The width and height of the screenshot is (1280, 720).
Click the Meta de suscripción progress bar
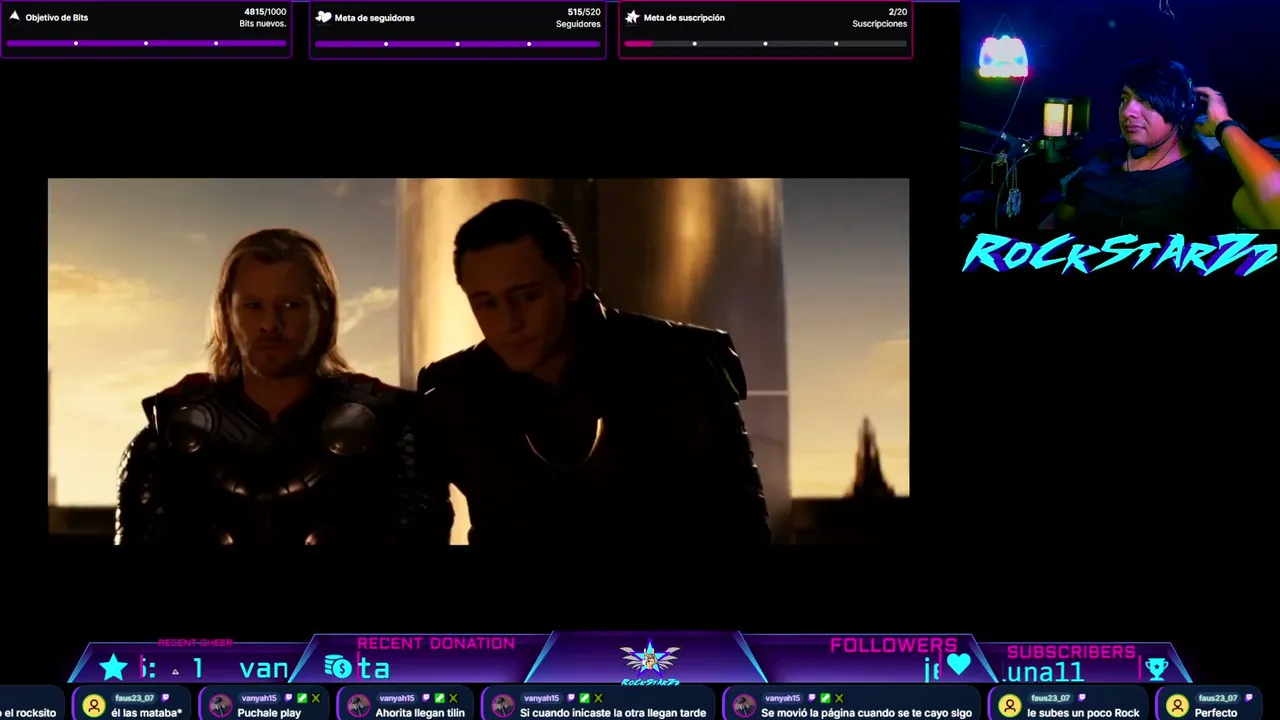click(x=765, y=44)
